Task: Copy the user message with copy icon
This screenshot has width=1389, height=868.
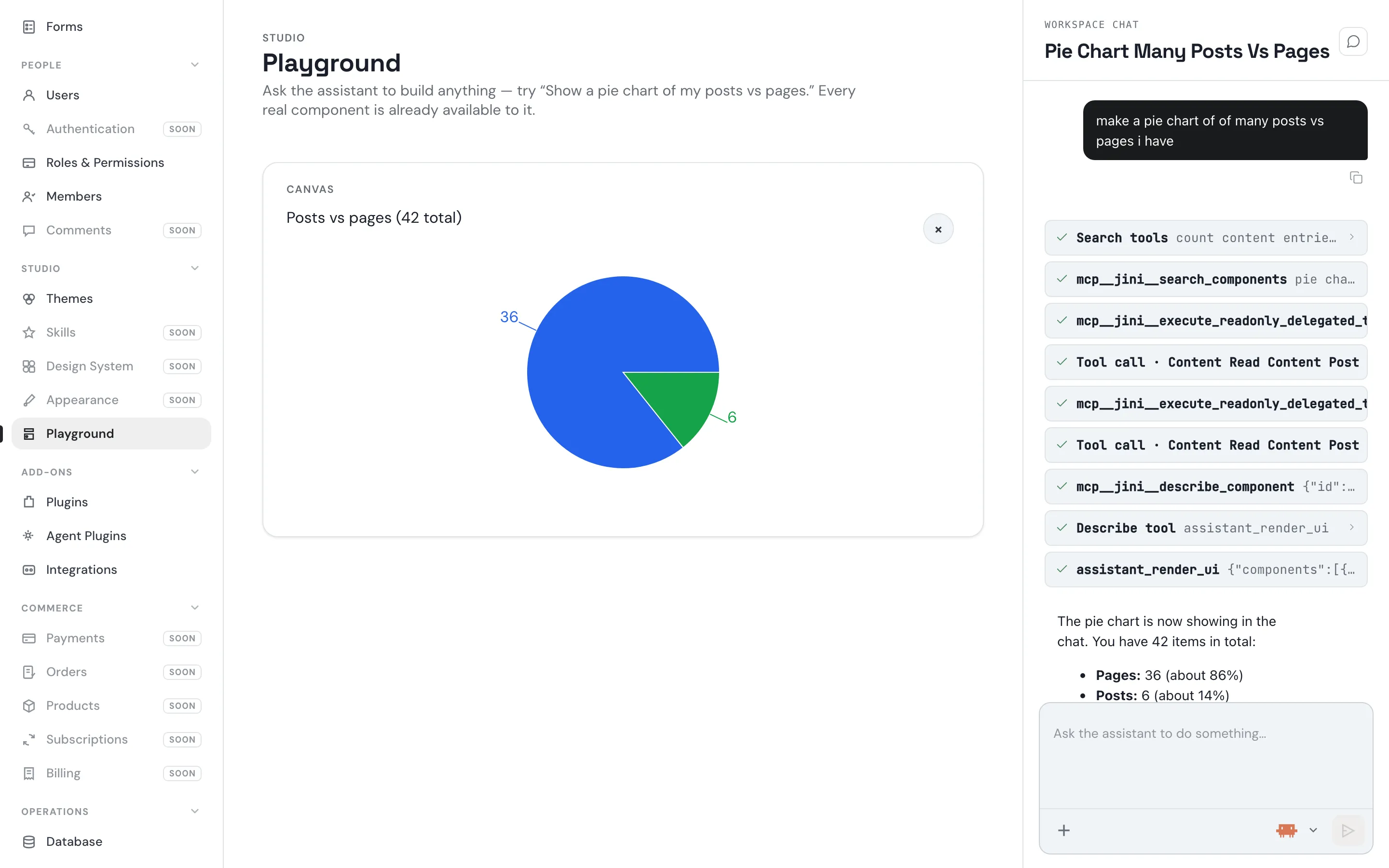Action: coord(1356,178)
